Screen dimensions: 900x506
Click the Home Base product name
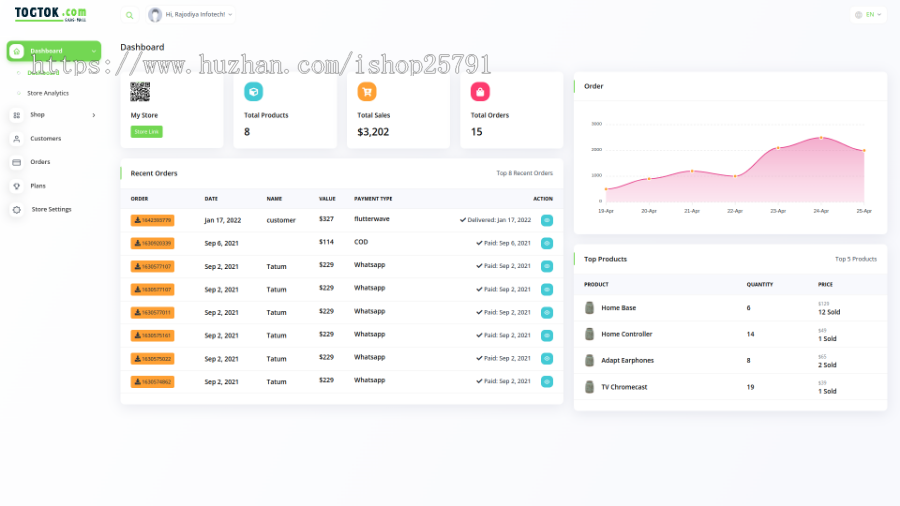point(618,308)
